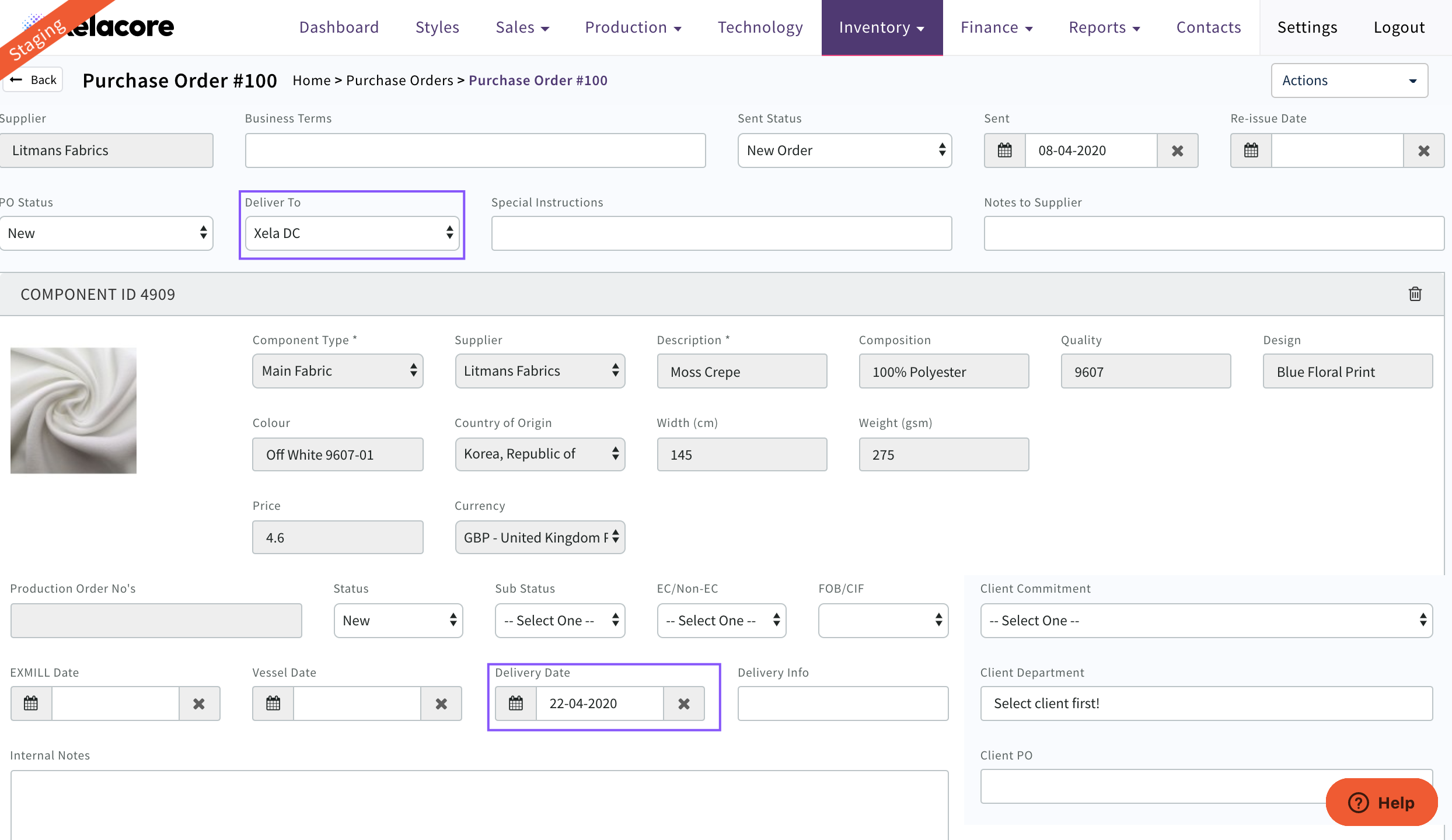Open the Vessel Date calendar
1452x840 pixels.
coord(273,703)
